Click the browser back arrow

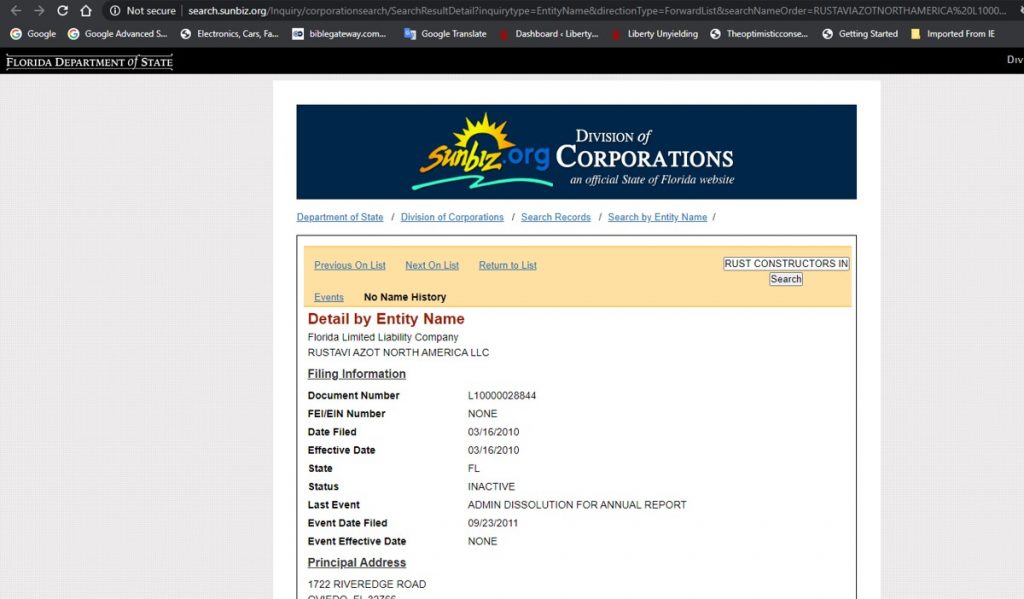coord(16,10)
